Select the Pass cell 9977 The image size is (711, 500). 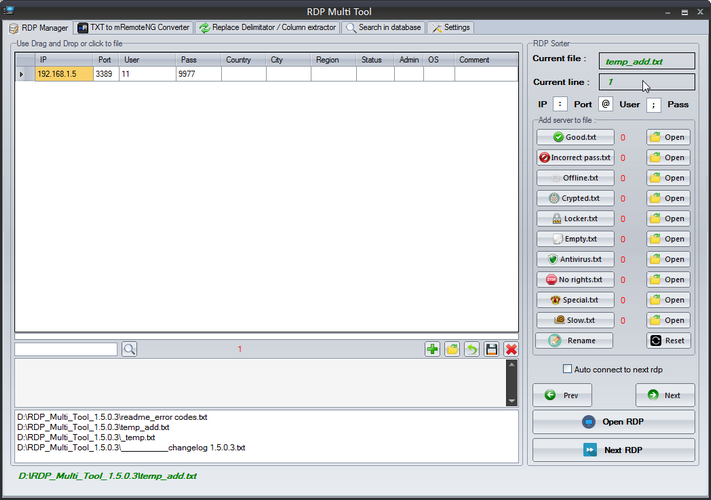[199, 74]
